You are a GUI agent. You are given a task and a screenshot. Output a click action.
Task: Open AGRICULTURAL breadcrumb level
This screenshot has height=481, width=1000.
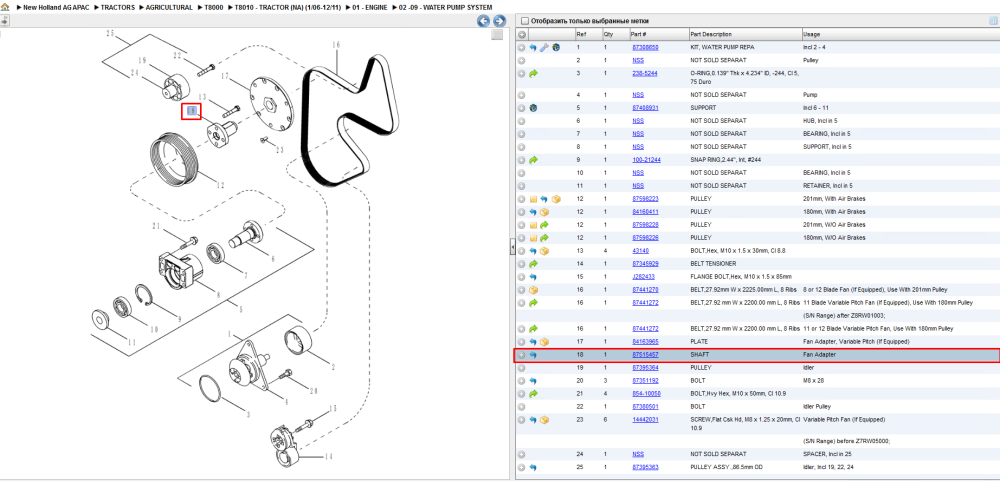(x=169, y=7)
